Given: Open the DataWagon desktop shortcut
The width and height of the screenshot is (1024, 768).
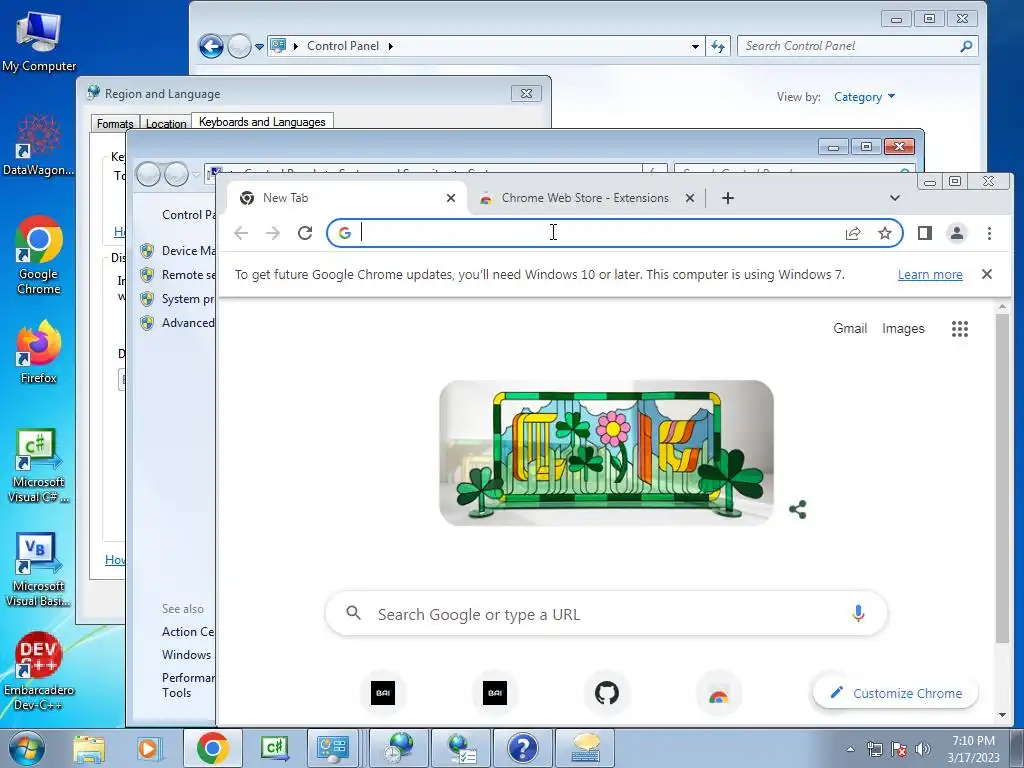Looking at the screenshot, I should 39,145.
